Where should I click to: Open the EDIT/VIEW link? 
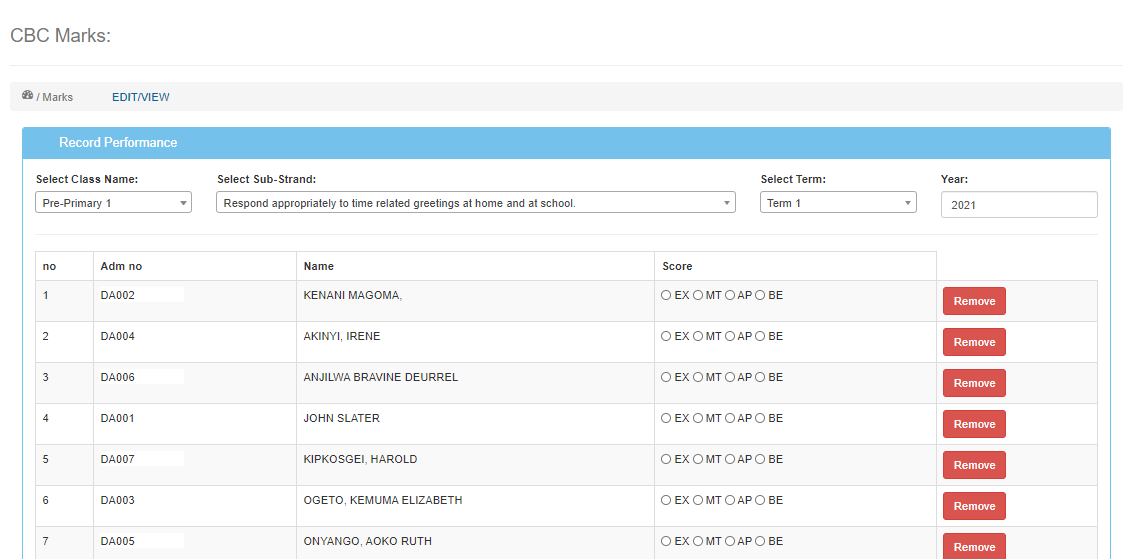pyautogui.click(x=140, y=97)
